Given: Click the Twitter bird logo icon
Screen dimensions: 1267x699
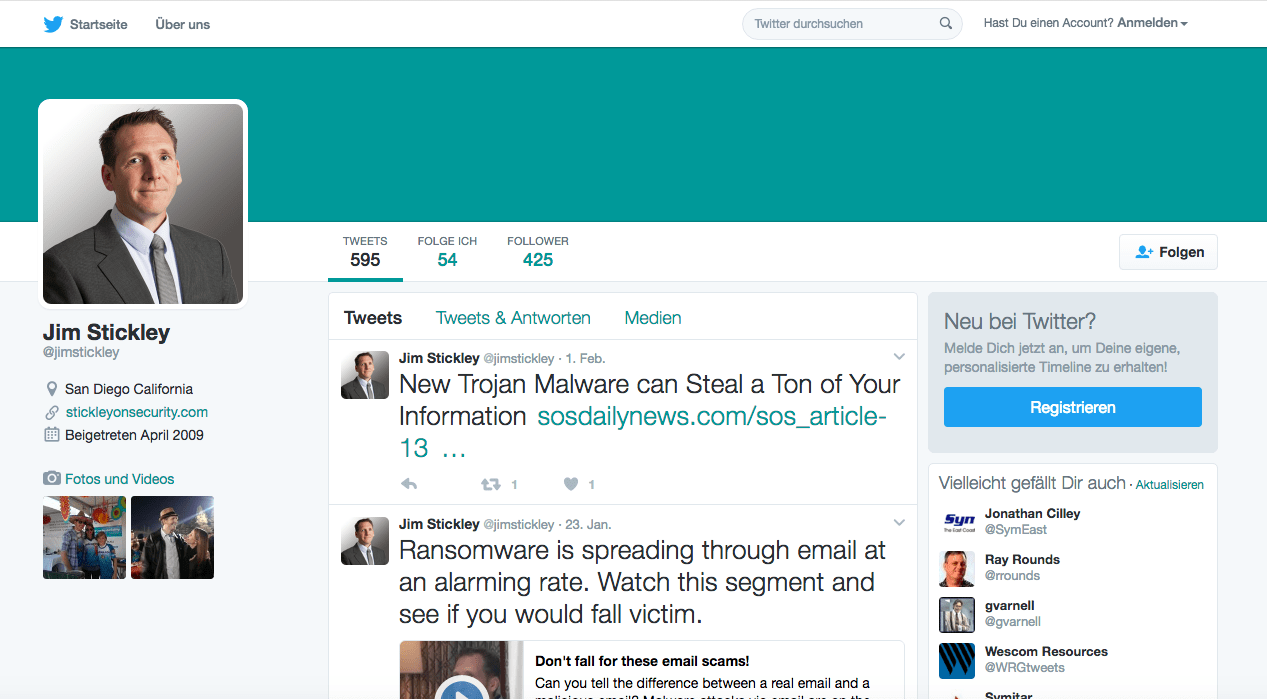Looking at the screenshot, I should pos(54,24).
